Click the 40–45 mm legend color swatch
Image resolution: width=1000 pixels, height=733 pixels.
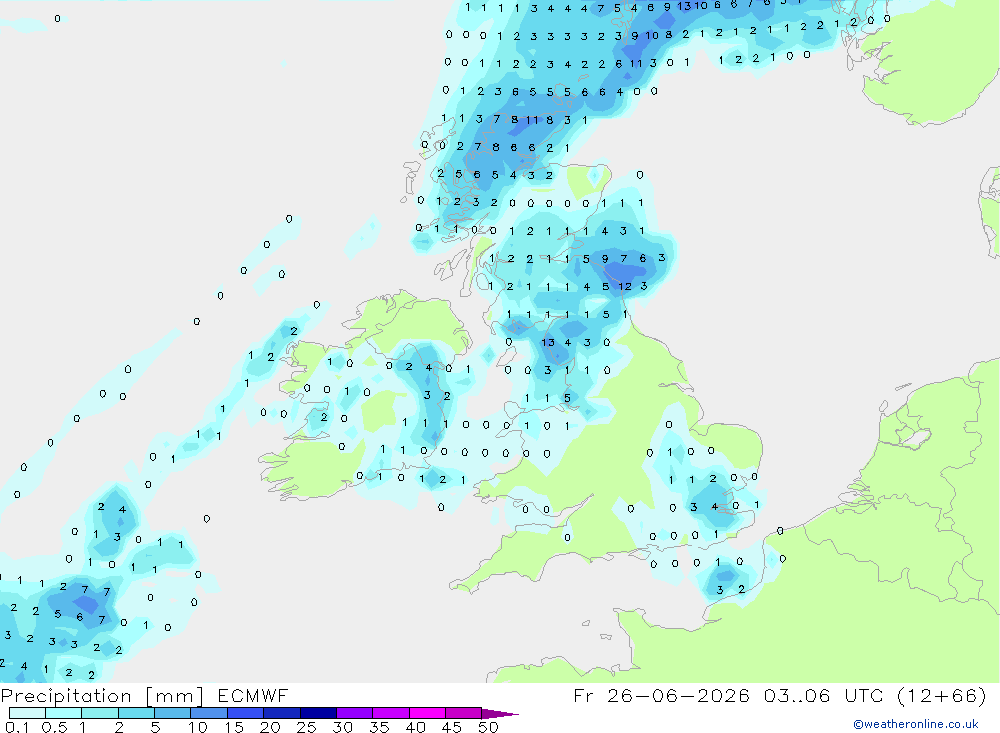pos(427,713)
